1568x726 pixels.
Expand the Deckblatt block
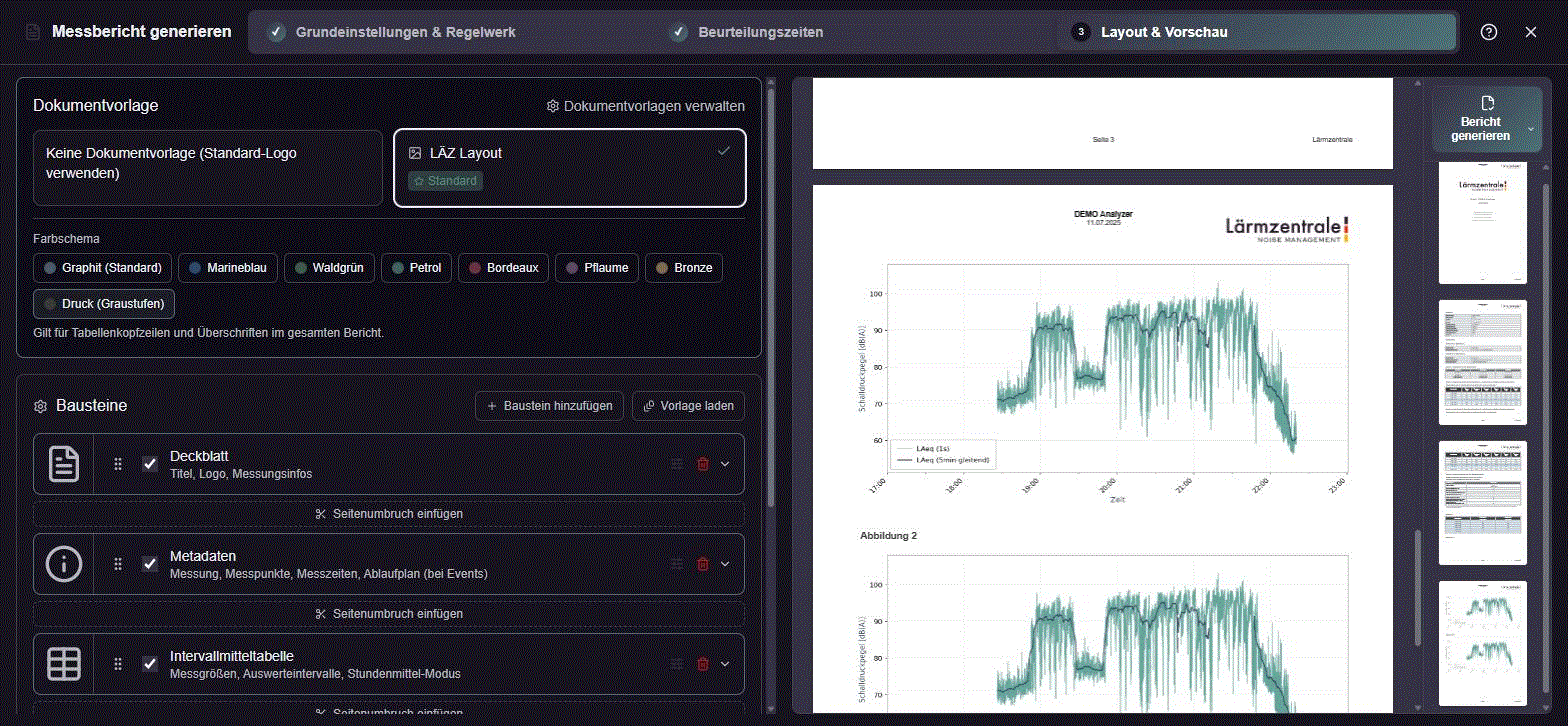click(726, 464)
